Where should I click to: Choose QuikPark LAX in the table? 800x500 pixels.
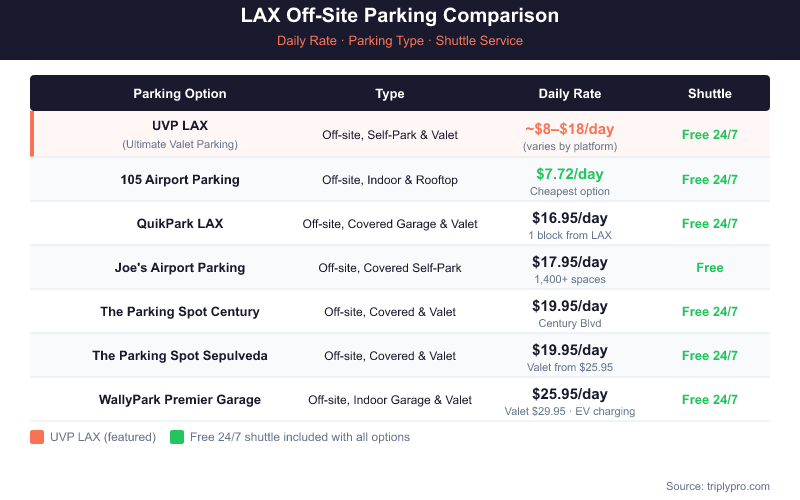pos(180,224)
